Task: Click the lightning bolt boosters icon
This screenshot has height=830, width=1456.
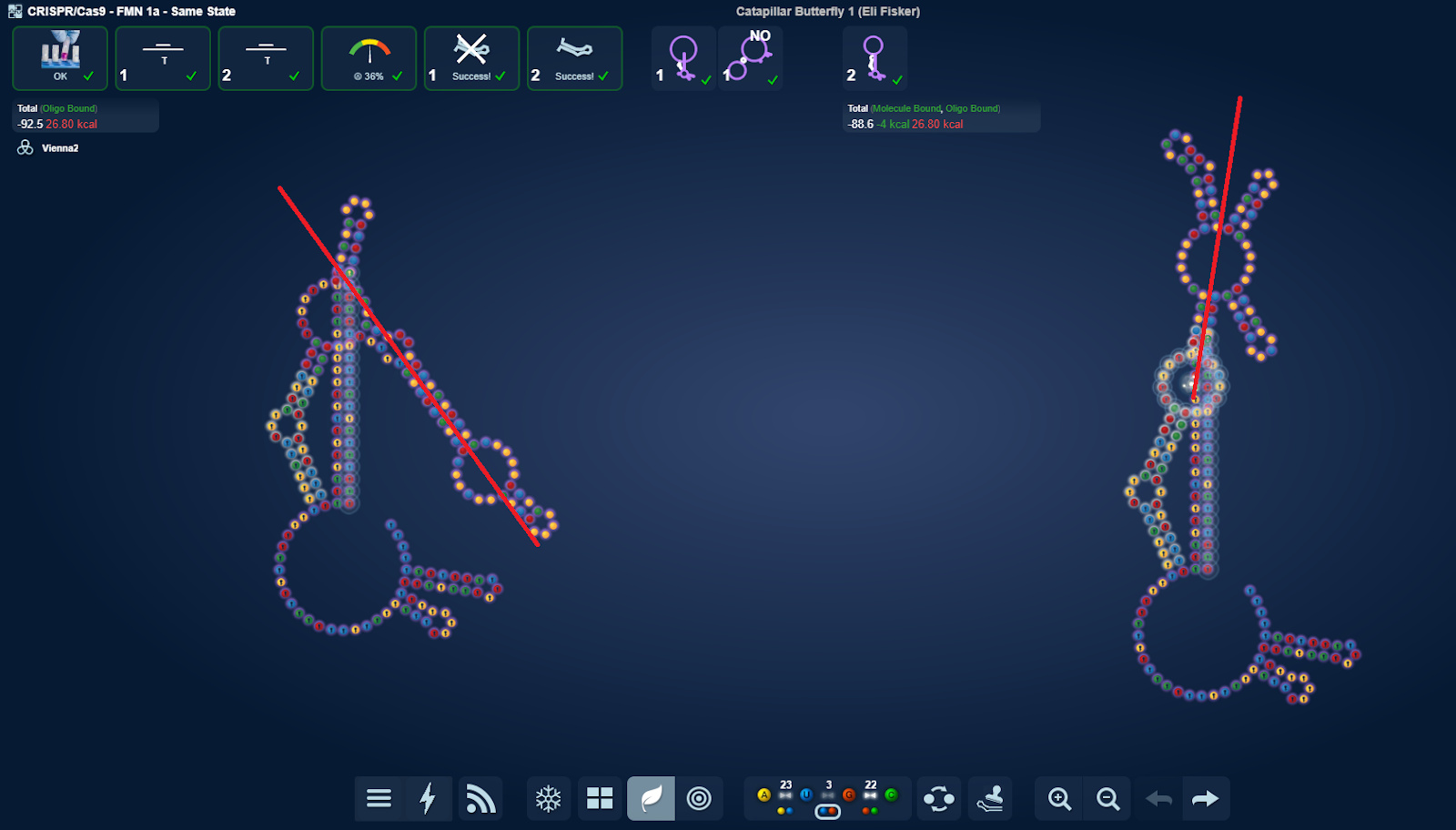Action: click(428, 799)
